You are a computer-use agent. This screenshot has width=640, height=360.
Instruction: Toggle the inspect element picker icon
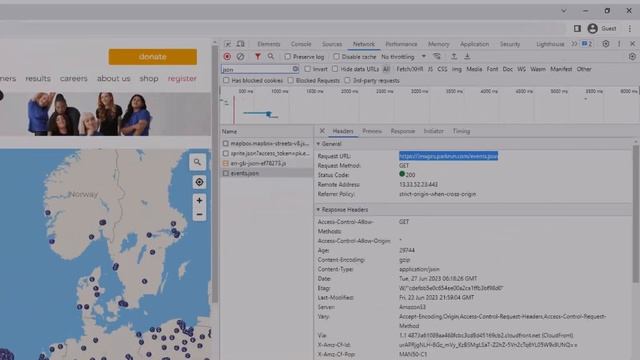point(228,44)
